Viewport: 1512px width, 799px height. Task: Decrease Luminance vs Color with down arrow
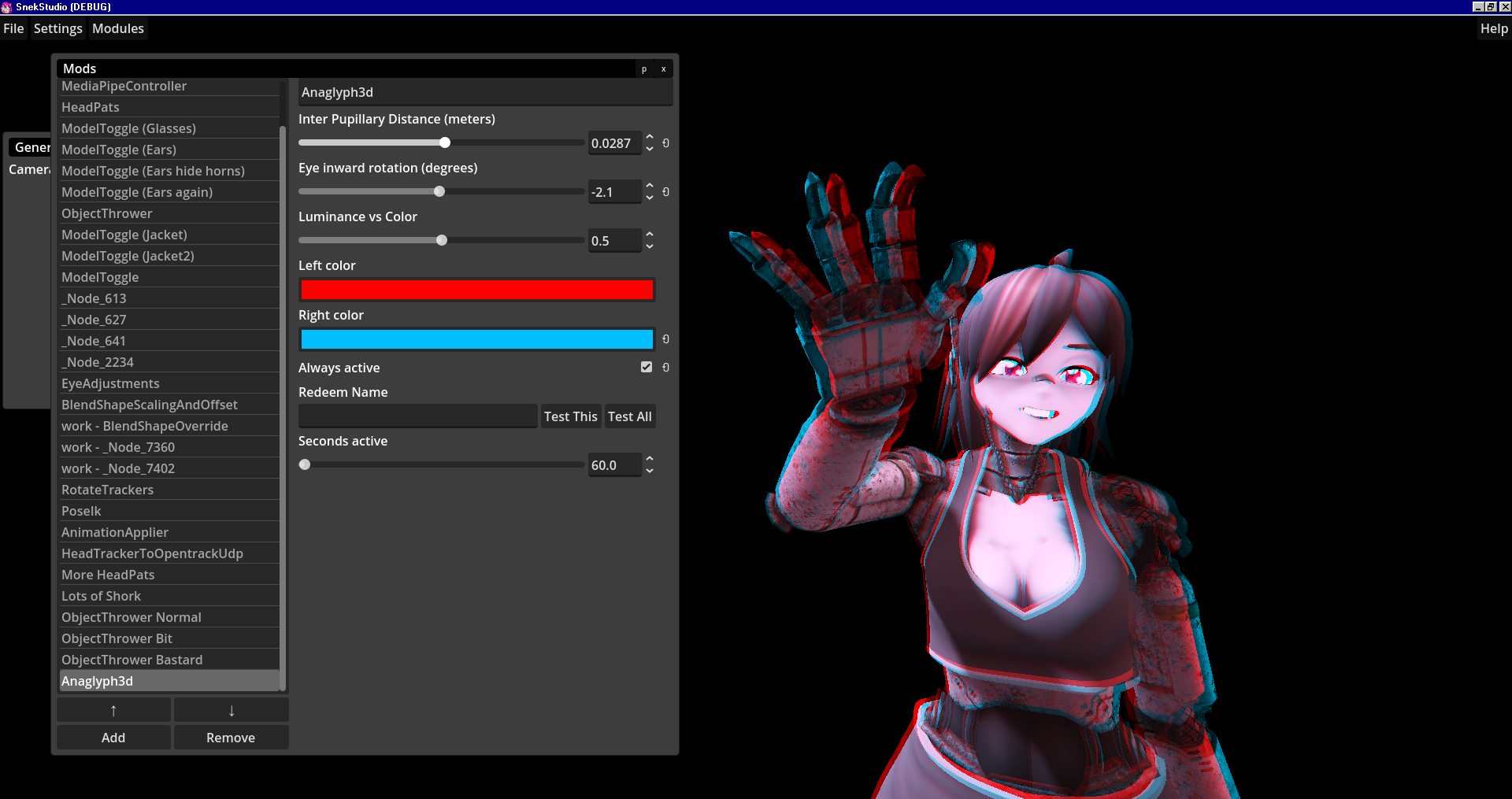tap(650, 246)
